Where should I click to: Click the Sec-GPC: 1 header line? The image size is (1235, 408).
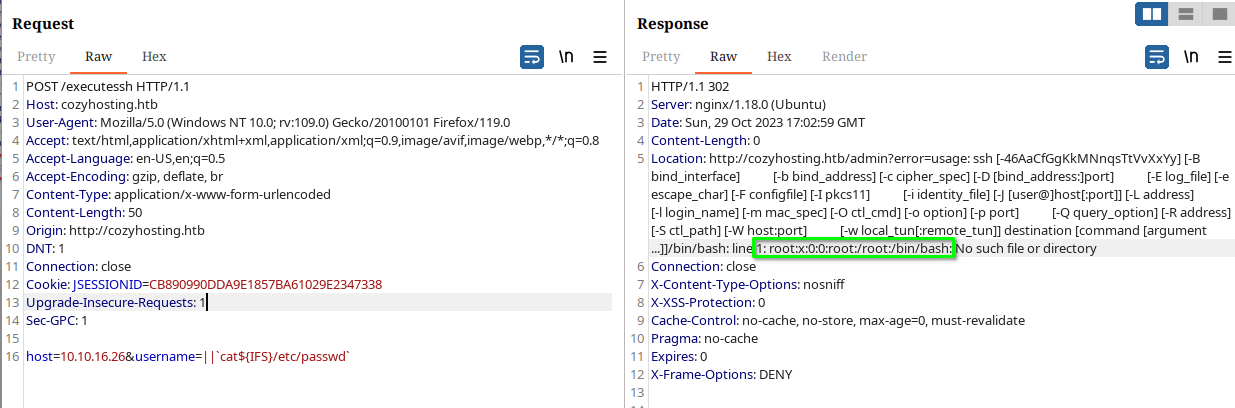[57, 321]
